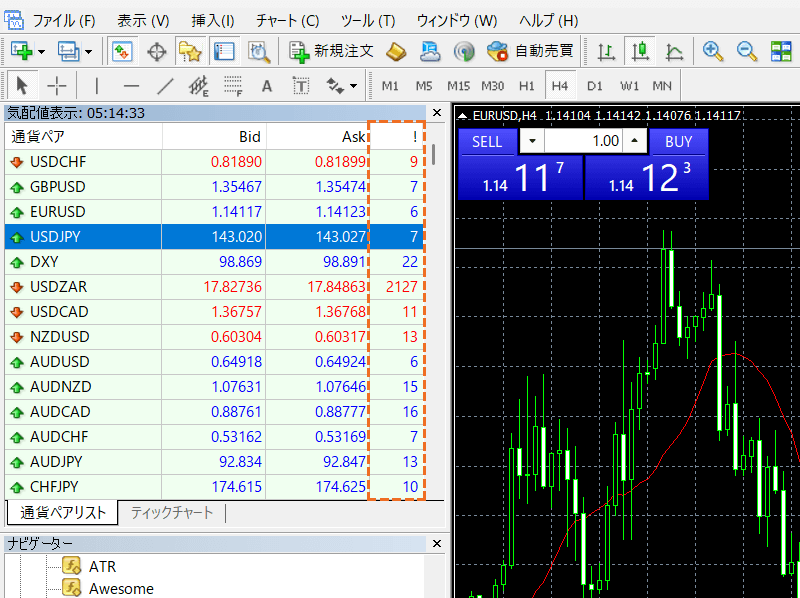Switch to line chart display

pyautogui.click(x=674, y=52)
